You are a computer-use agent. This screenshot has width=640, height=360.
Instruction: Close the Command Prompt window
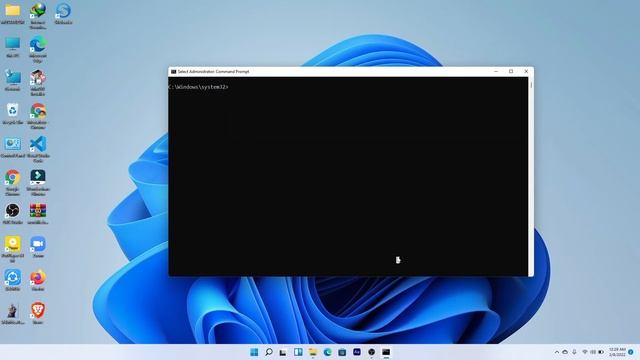[526, 71]
